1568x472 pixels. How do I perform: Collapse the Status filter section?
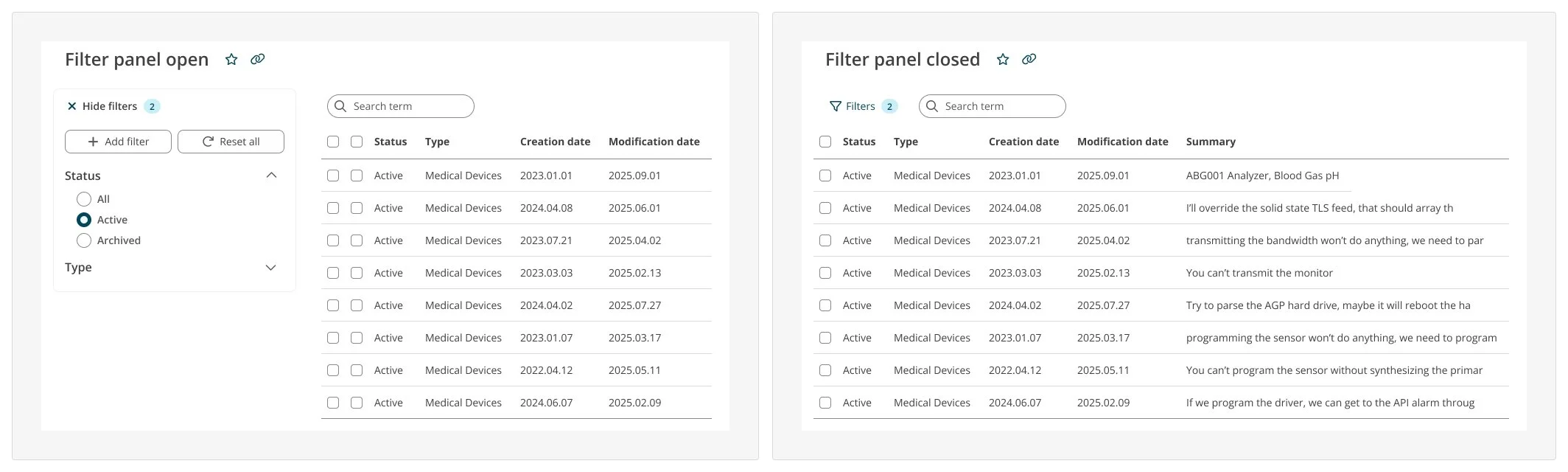271,176
